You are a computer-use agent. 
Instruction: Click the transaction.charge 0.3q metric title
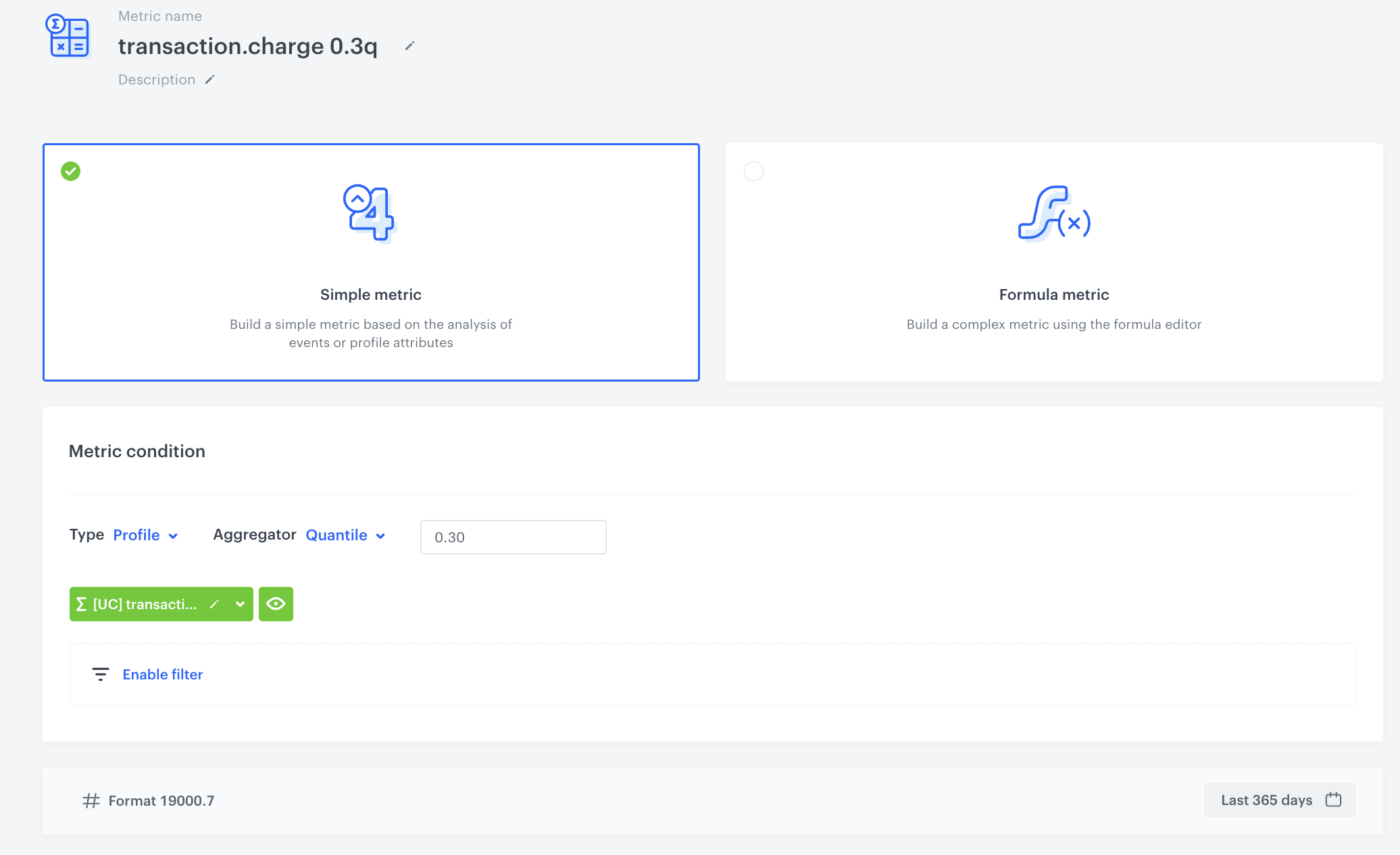(x=247, y=46)
